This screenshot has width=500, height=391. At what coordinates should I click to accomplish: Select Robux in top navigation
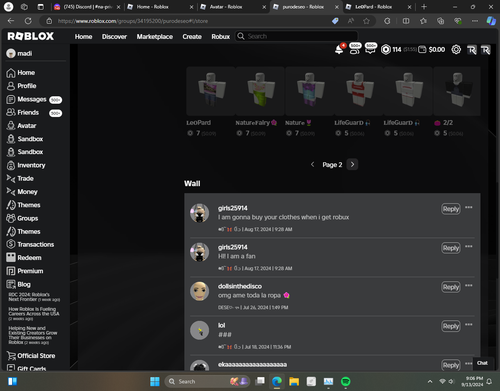(x=221, y=36)
